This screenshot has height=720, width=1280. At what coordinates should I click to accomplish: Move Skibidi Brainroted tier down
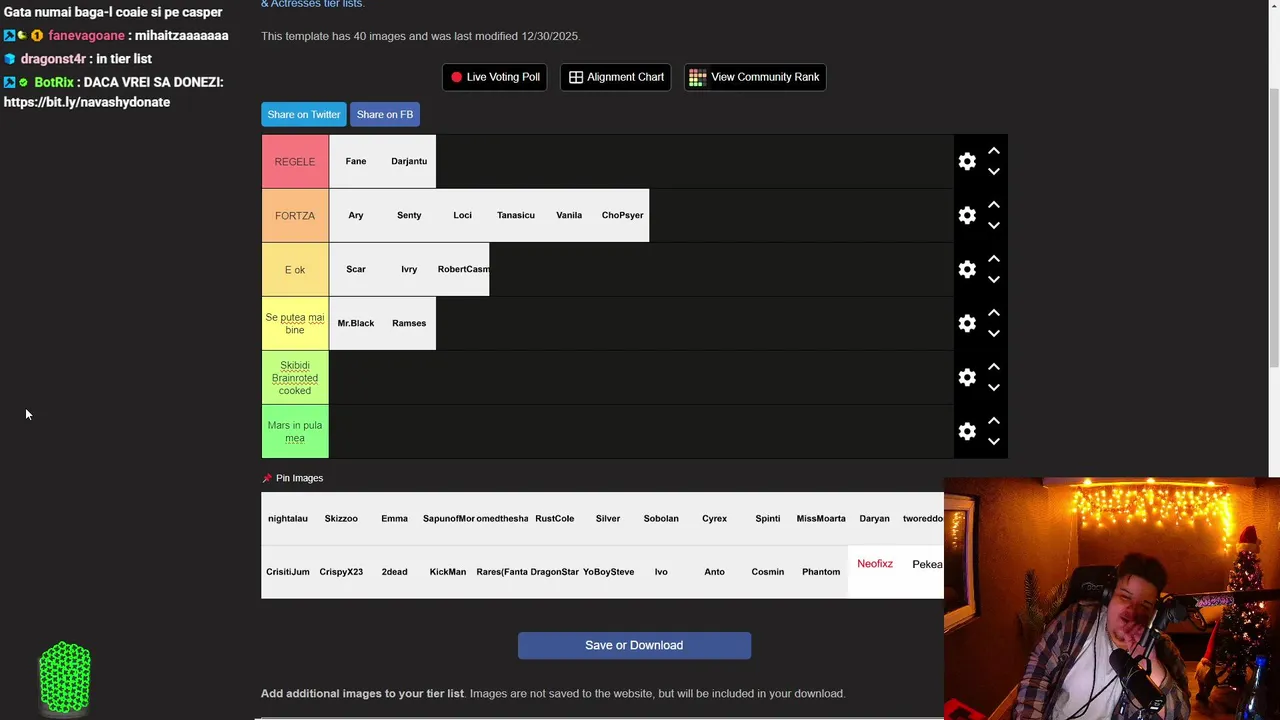point(994,387)
